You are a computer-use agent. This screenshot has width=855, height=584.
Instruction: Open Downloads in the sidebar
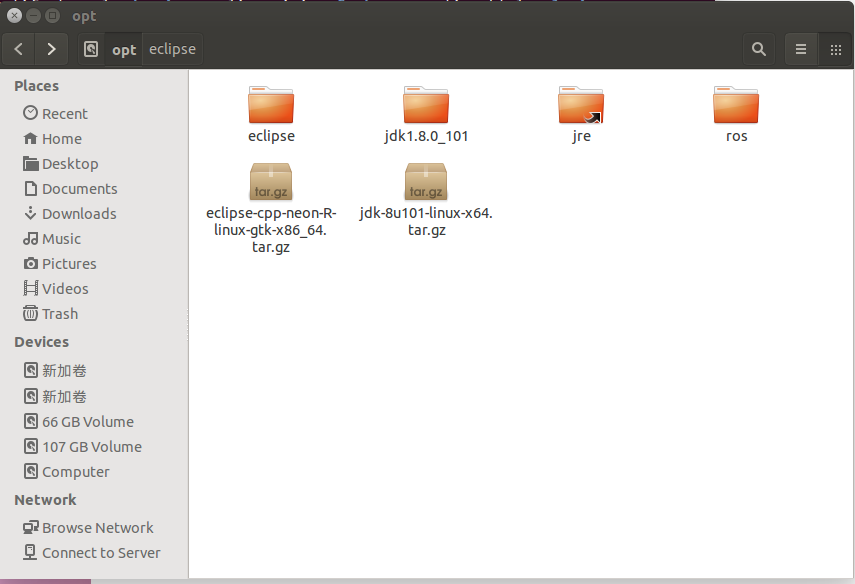point(94,214)
